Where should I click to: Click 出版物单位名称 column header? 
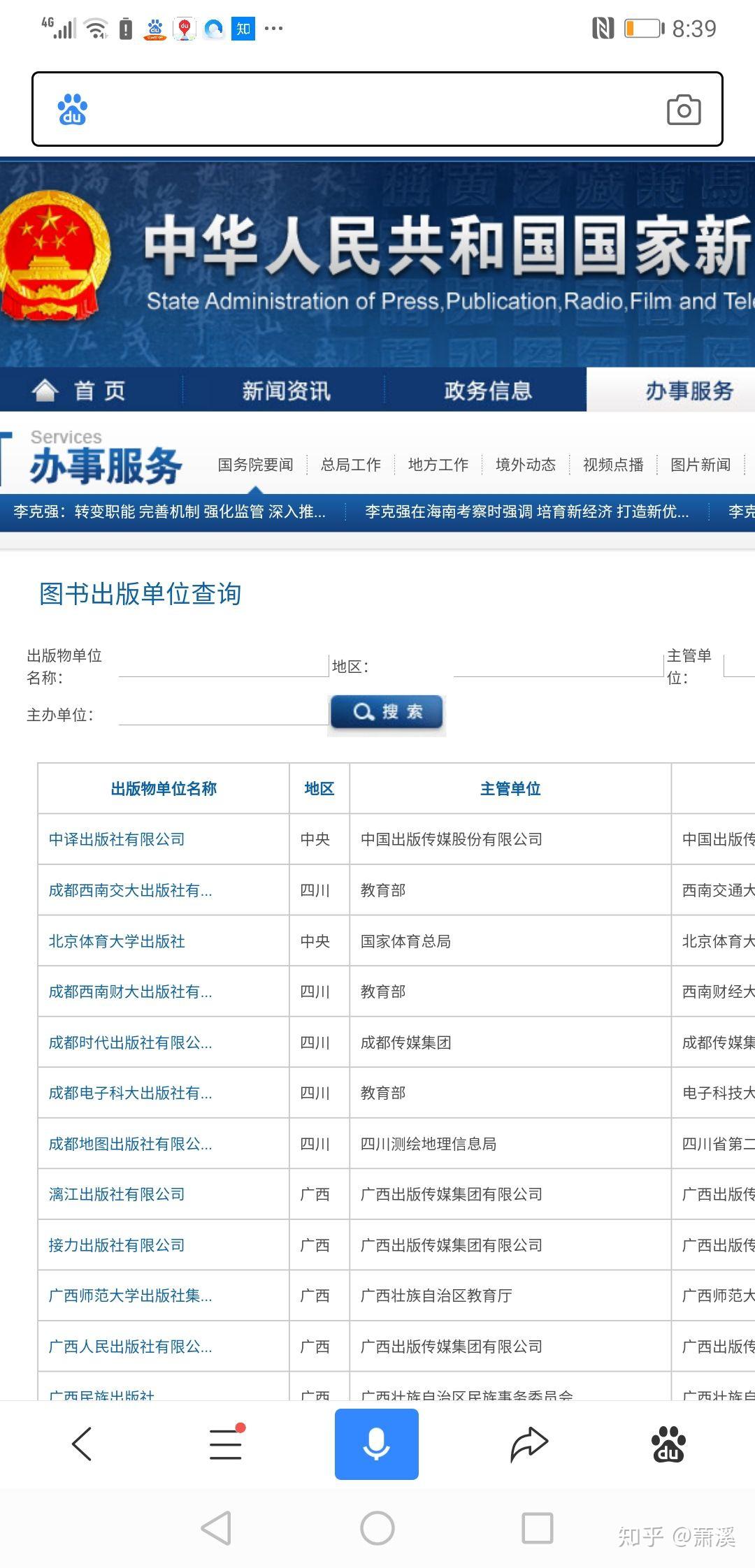(164, 789)
